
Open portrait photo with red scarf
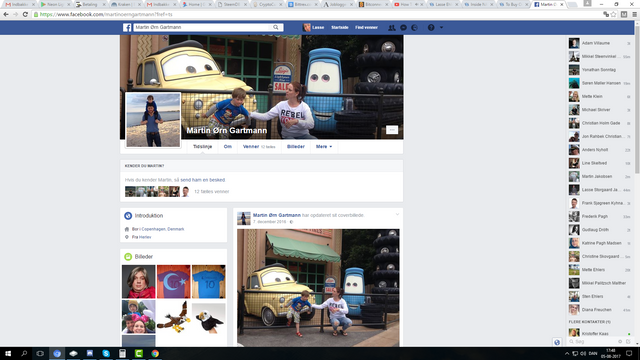[139, 282]
